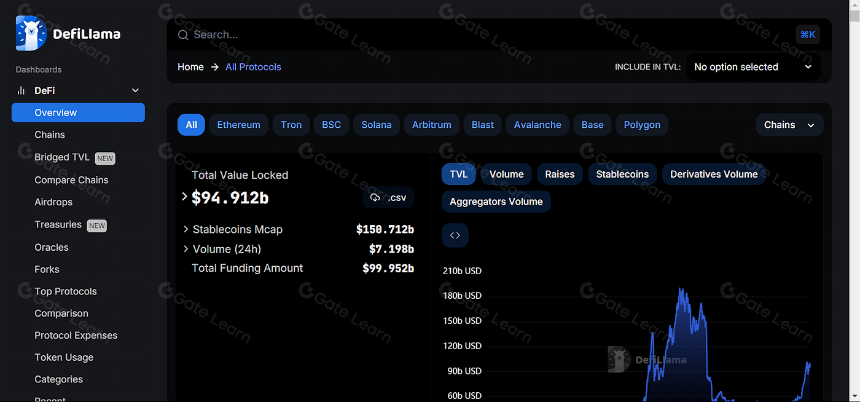Open Categories in the sidebar

58,379
